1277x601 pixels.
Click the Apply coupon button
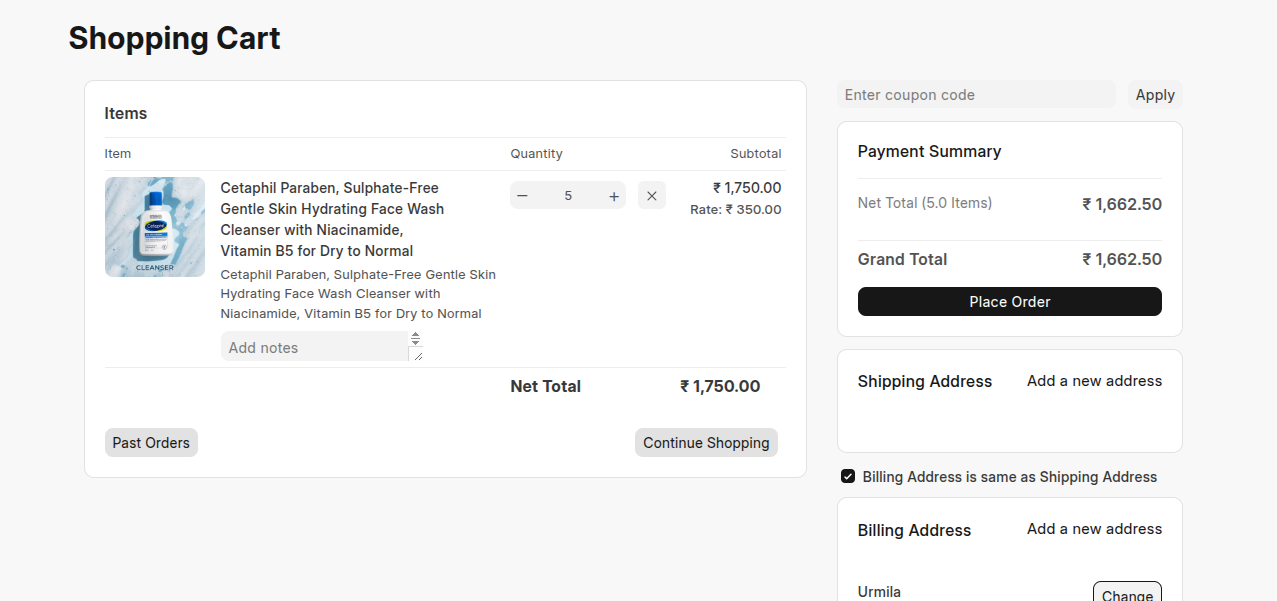(1155, 95)
